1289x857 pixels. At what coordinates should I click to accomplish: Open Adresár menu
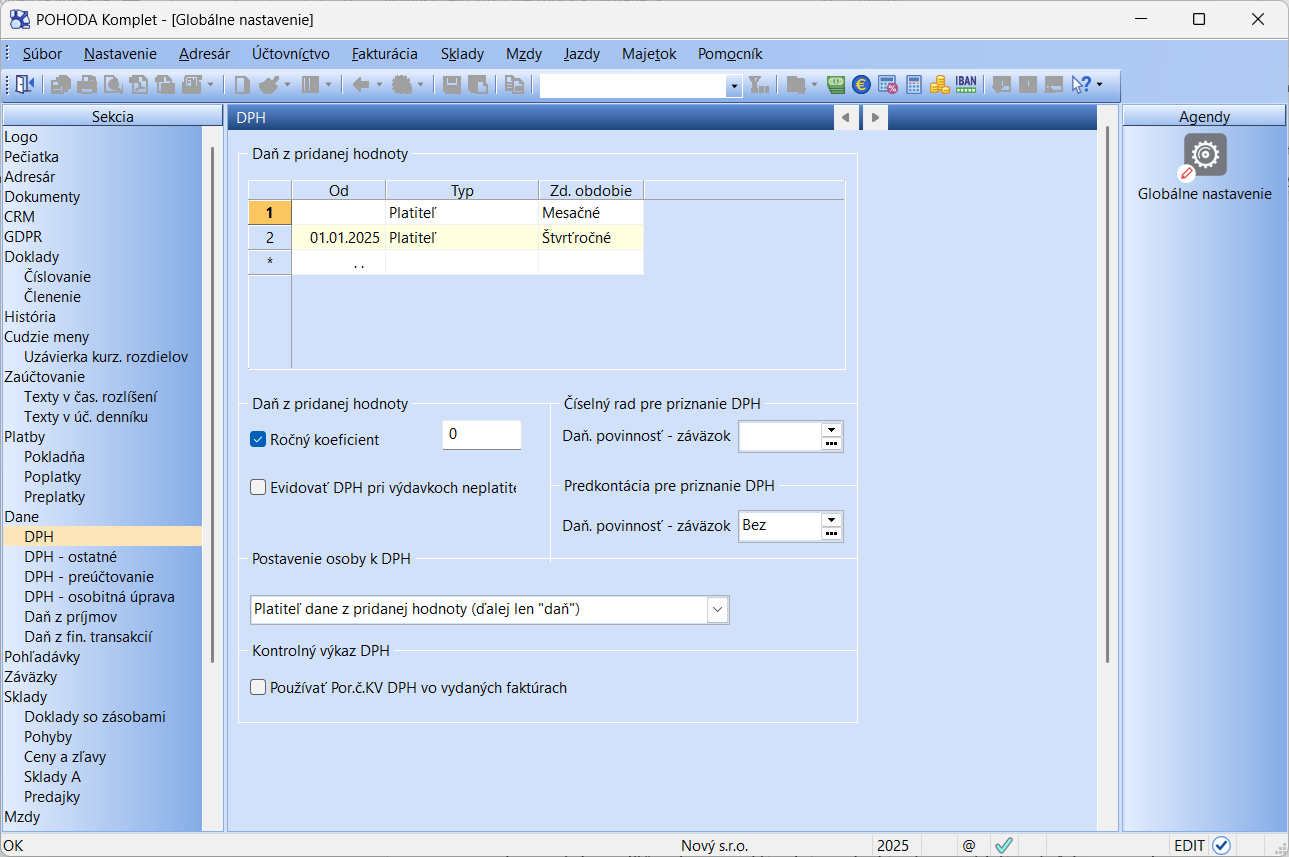(x=205, y=54)
